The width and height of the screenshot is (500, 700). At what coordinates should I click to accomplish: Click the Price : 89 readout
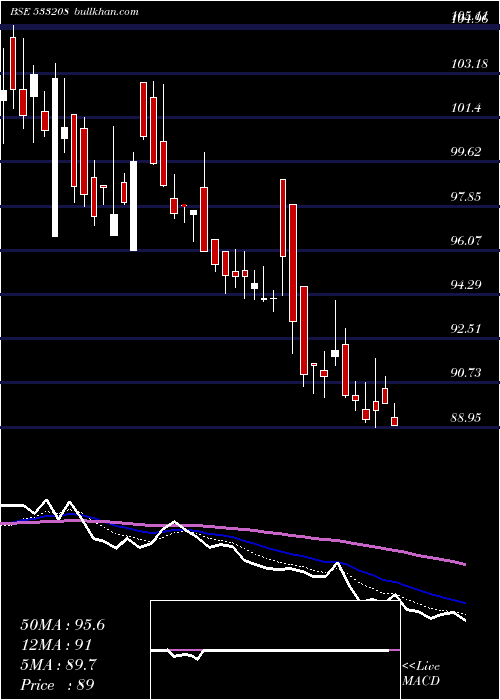coord(57,685)
